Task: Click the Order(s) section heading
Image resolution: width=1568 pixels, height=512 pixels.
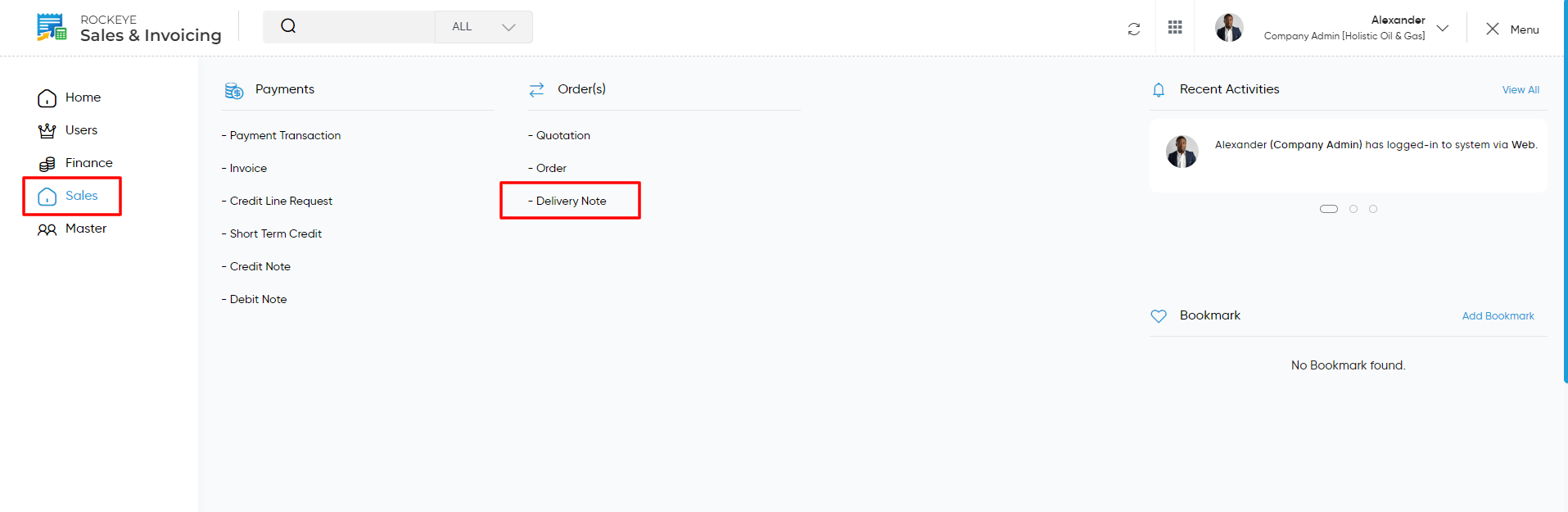Action: (582, 89)
